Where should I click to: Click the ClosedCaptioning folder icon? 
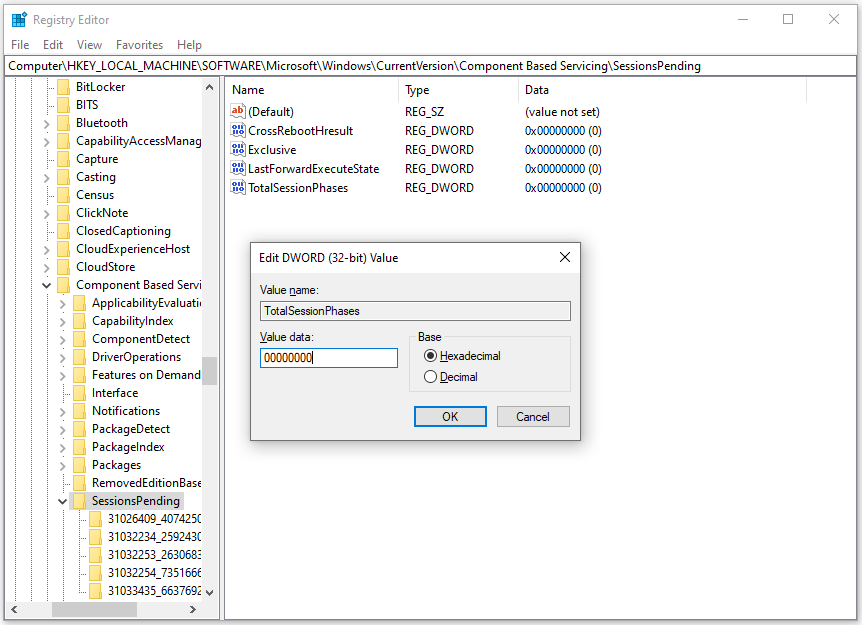click(64, 231)
